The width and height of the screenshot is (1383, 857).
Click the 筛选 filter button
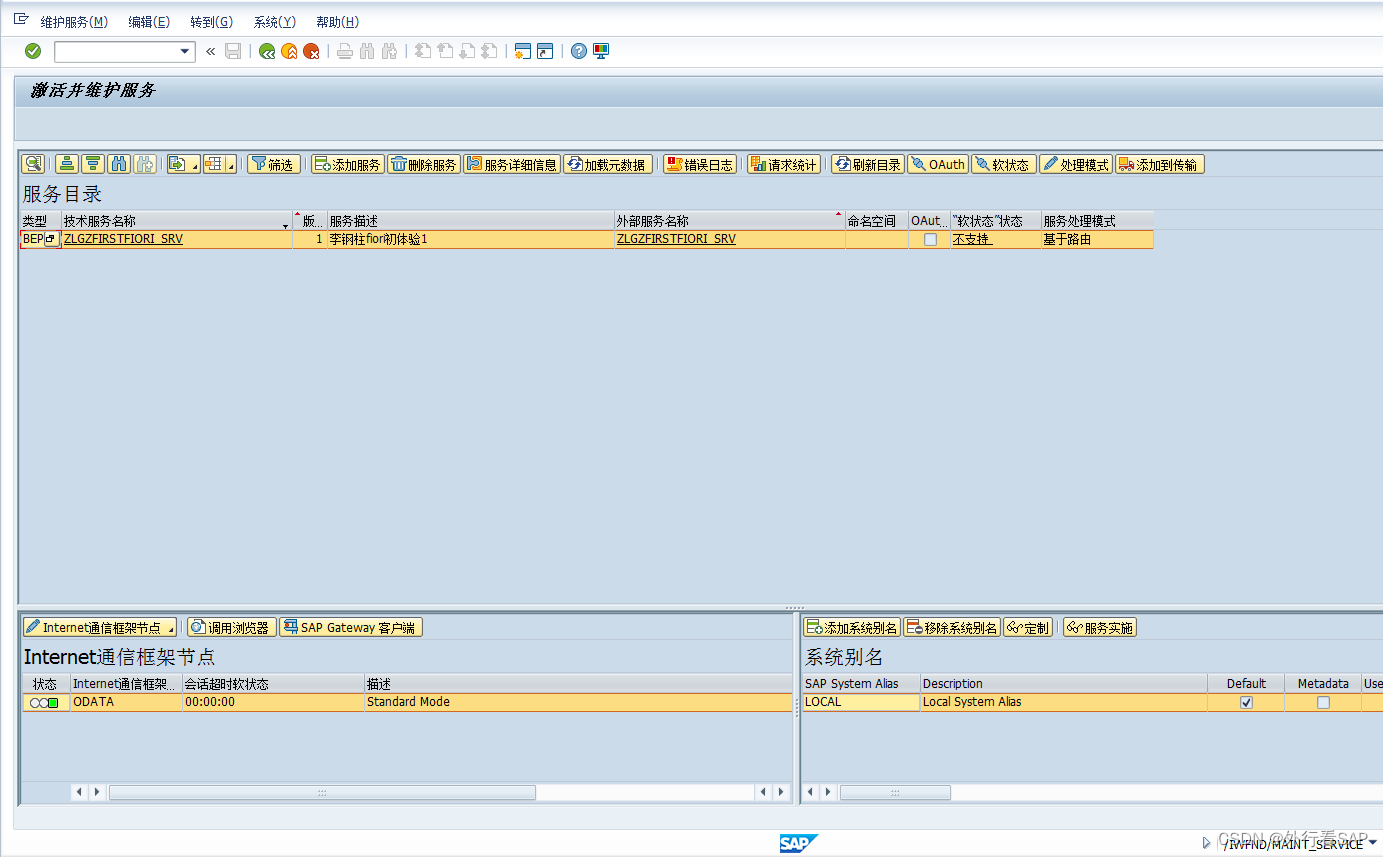click(272, 164)
